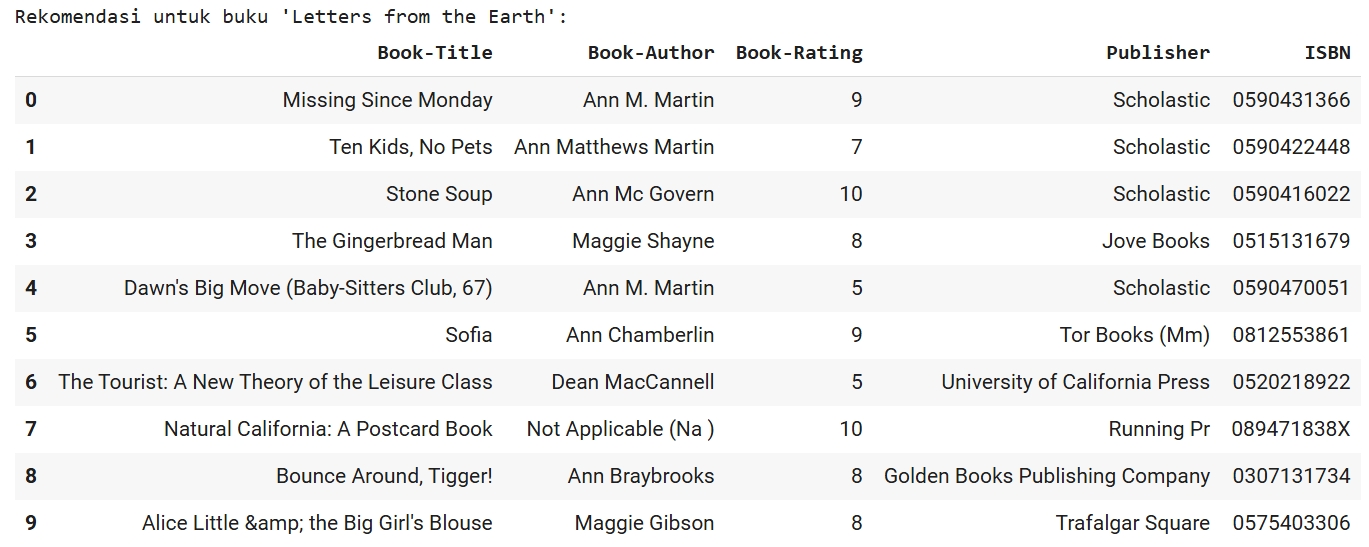This screenshot has height=547, width=1369.
Task: Select the Missing Since Monday title cell
Action: coord(388,100)
